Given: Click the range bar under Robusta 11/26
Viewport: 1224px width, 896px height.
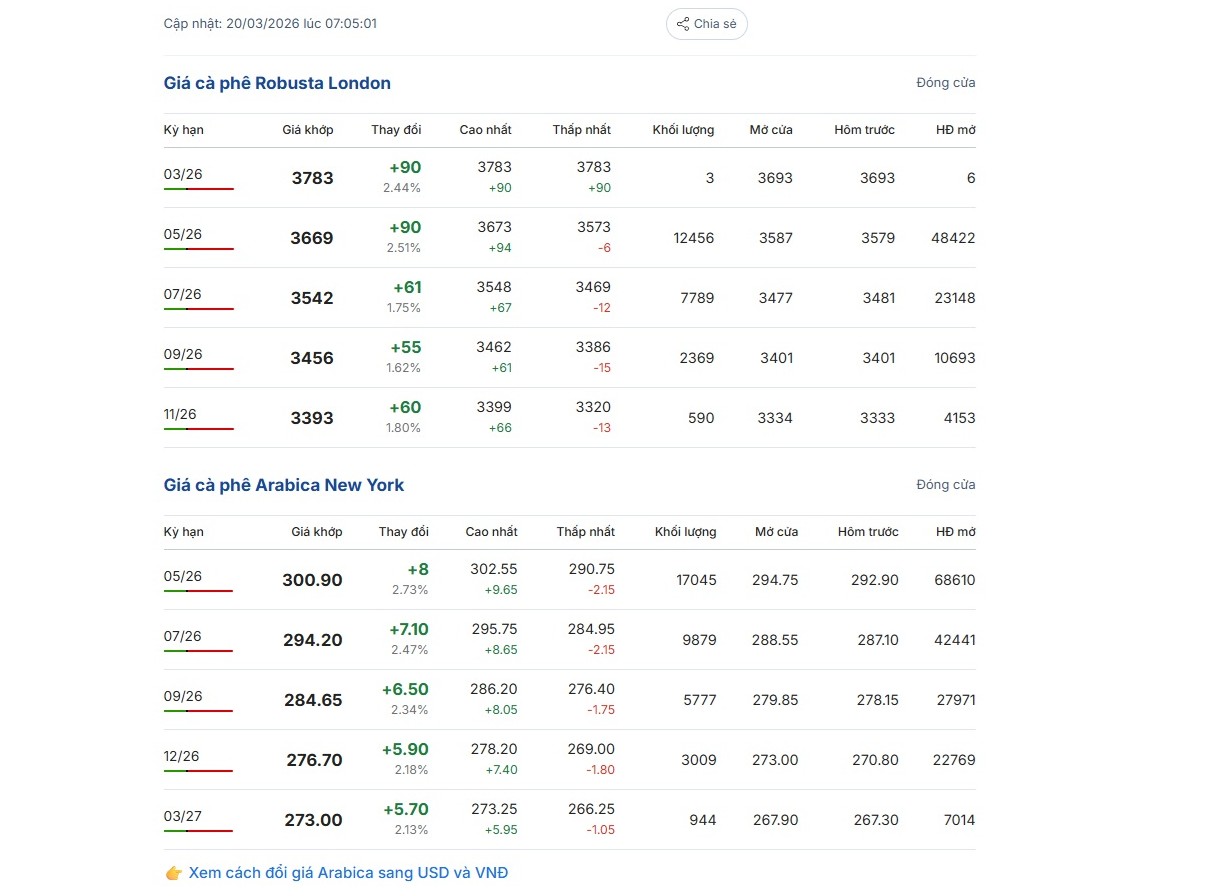Looking at the screenshot, I should tap(198, 429).
